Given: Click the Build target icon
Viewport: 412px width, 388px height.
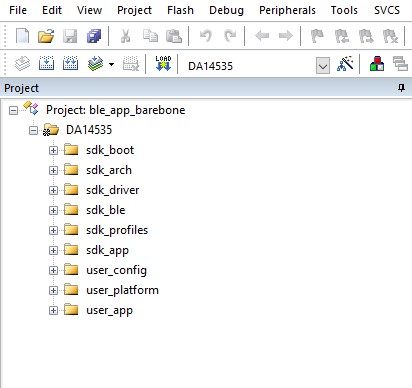Looking at the screenshot, I should (x=46, y=63).
